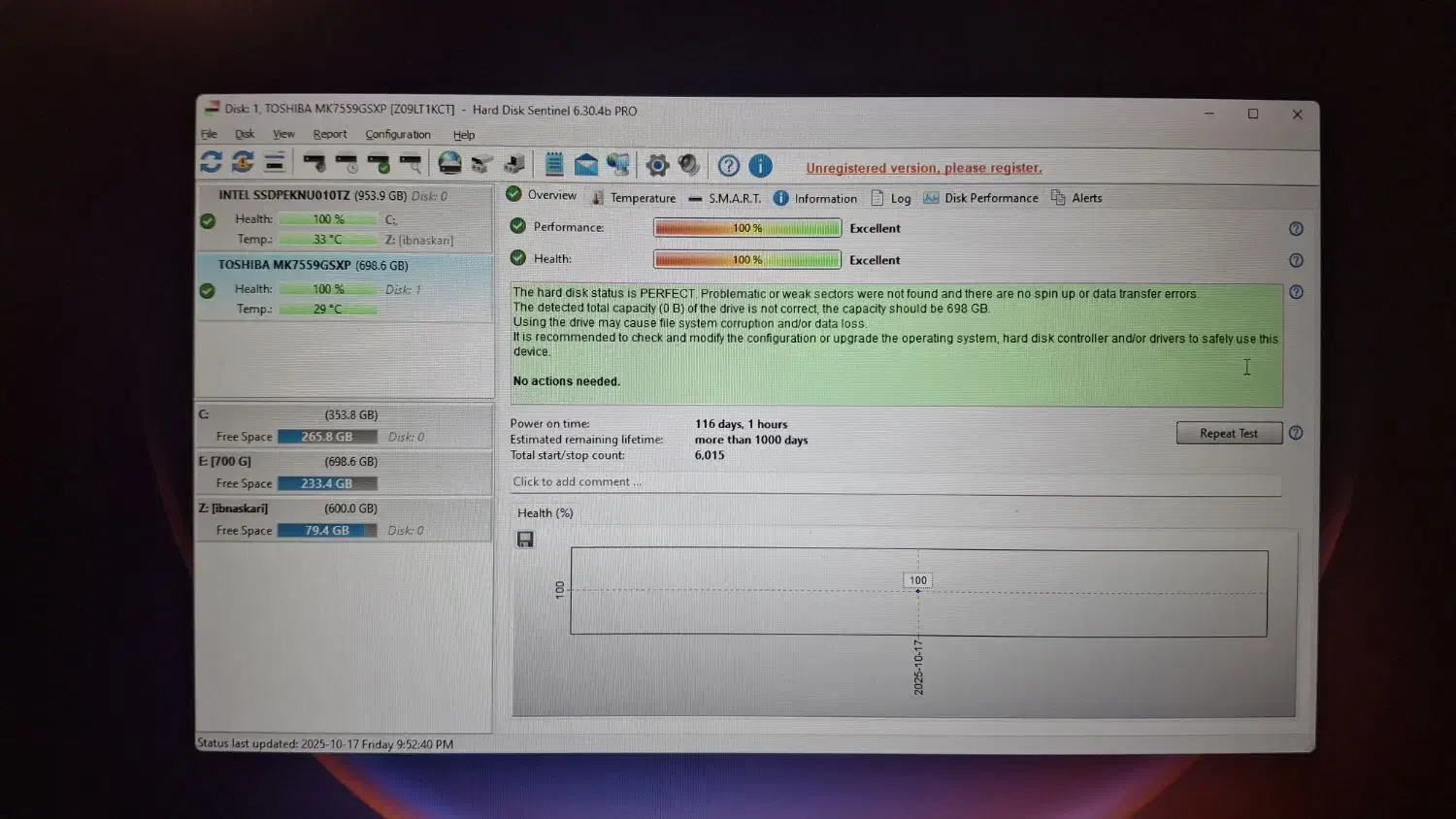Select the INTEL SSDPEKNU010TZ disk entry
The width and height of the screenshot is (1456, 819).
click(345, 217)
